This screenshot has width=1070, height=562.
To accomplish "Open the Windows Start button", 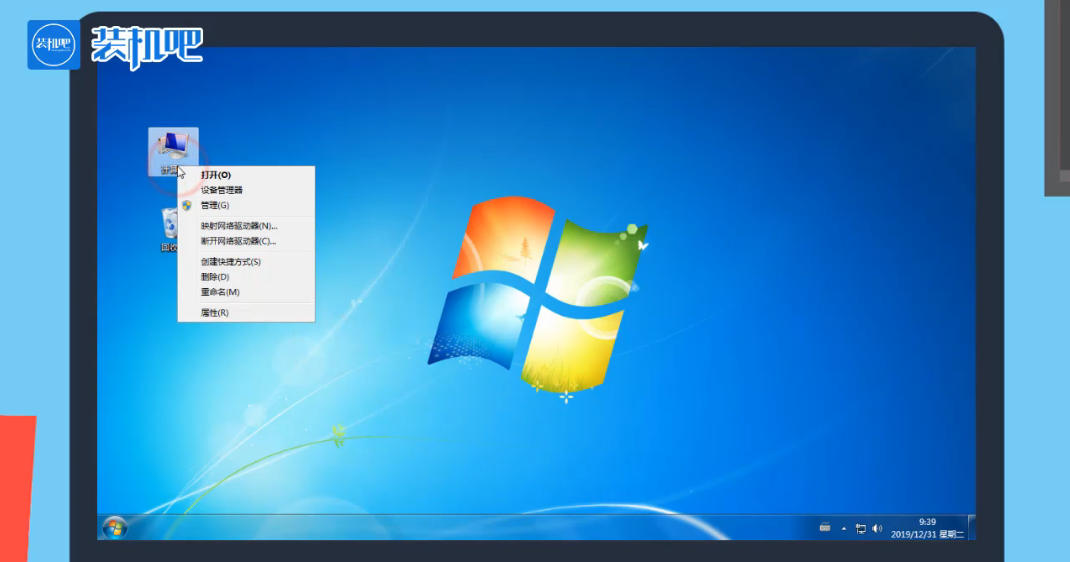I will point(115,528).
